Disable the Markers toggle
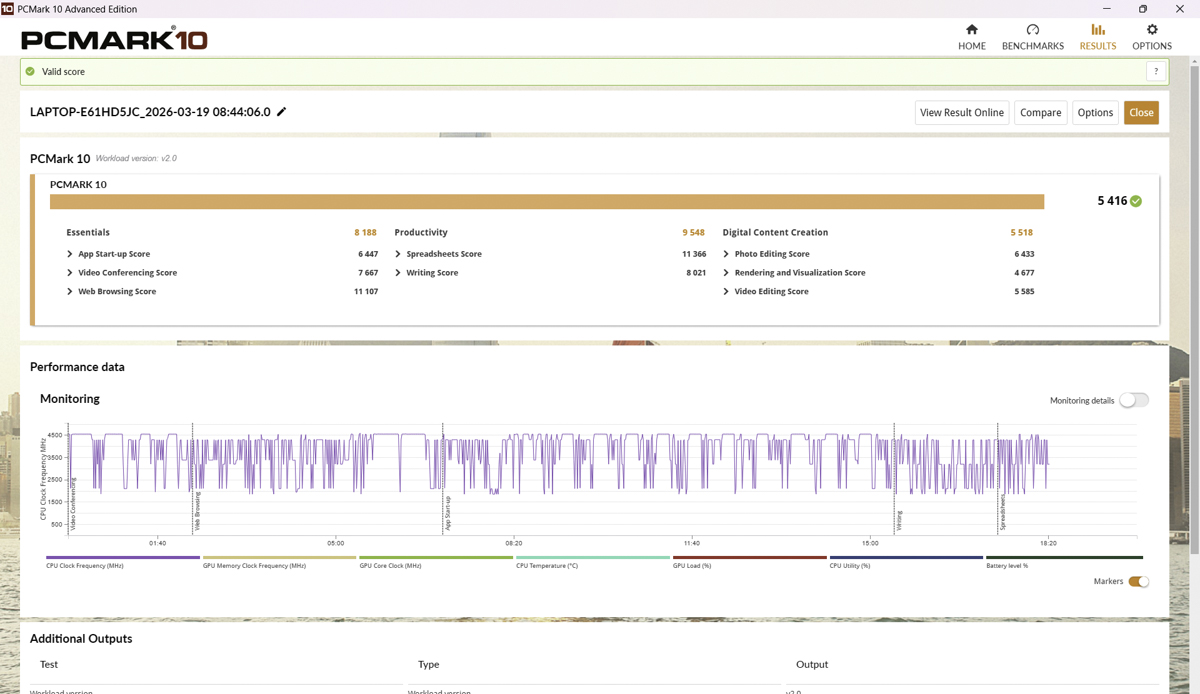Image resolution: width=1200 pixels, height=694 pixels. click(x=1138, y=582)
